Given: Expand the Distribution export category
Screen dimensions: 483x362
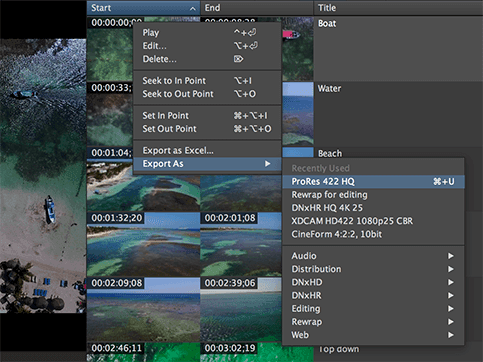Looking at the screenshot, I should coord(373,269).
